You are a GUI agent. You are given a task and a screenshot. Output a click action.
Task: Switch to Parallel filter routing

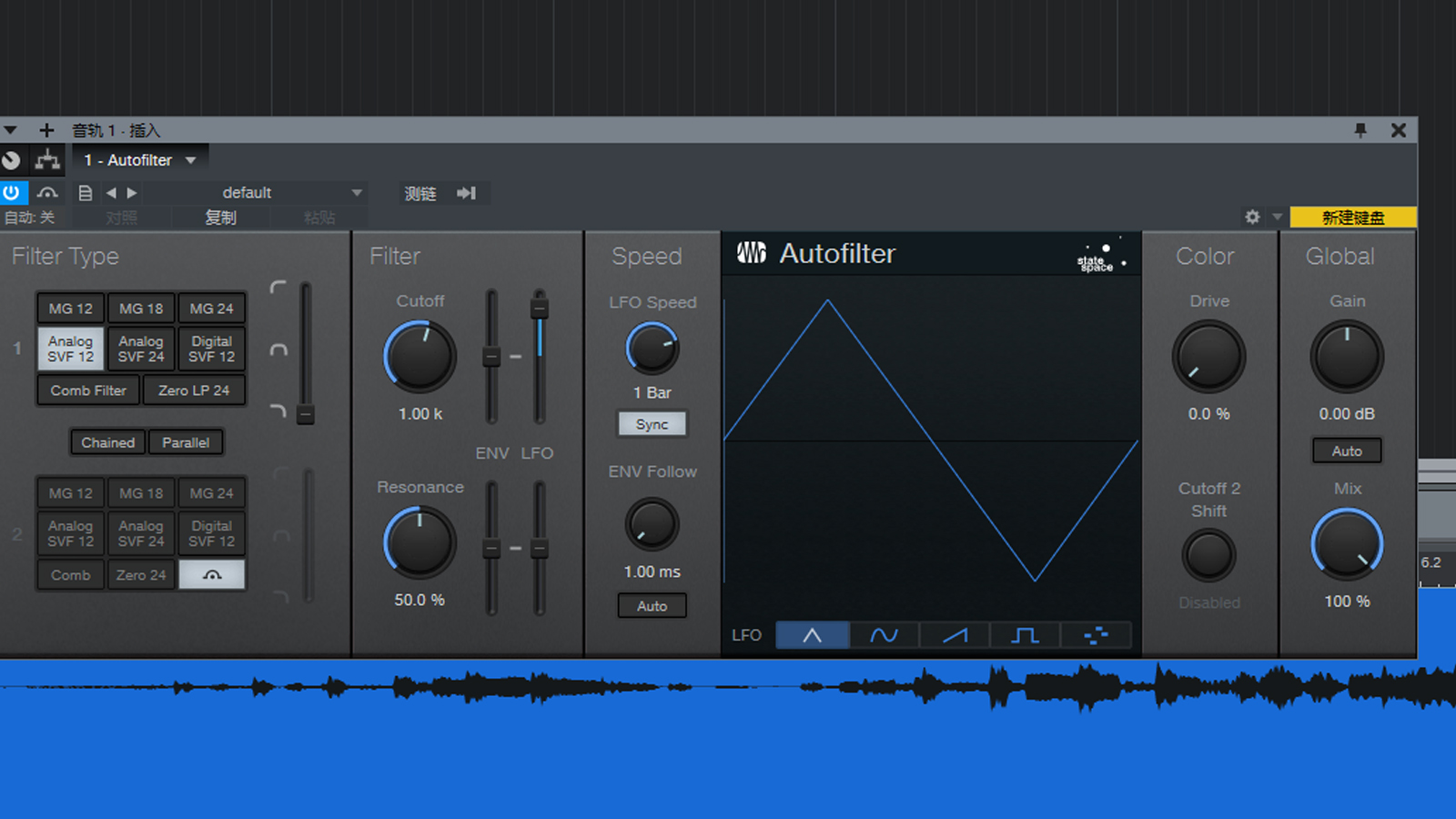click(186, 442)
